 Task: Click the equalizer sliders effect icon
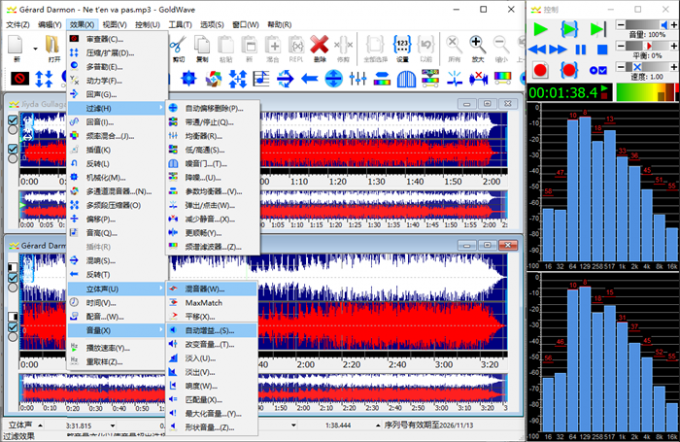click(x=358, y=79)
